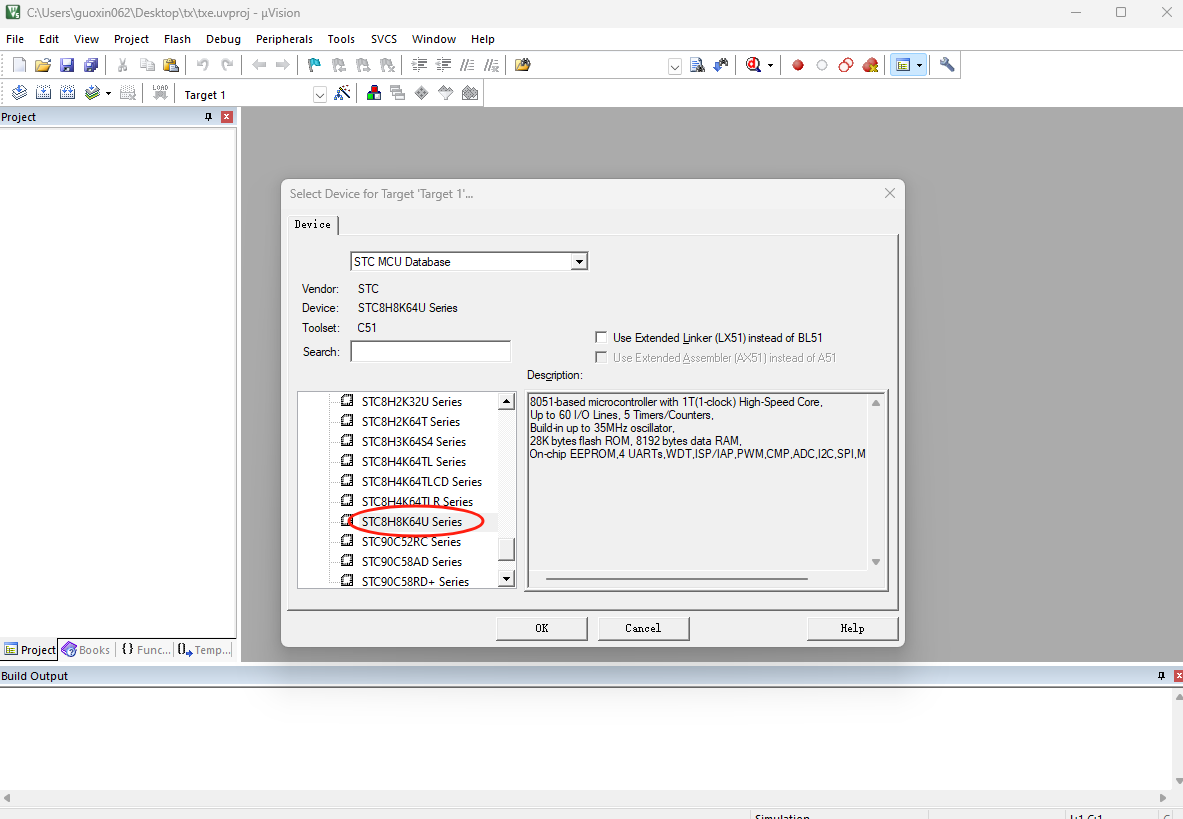Screen dimensions: 1183x819
Task: Open the Debug menu
Action: [223, 39]
